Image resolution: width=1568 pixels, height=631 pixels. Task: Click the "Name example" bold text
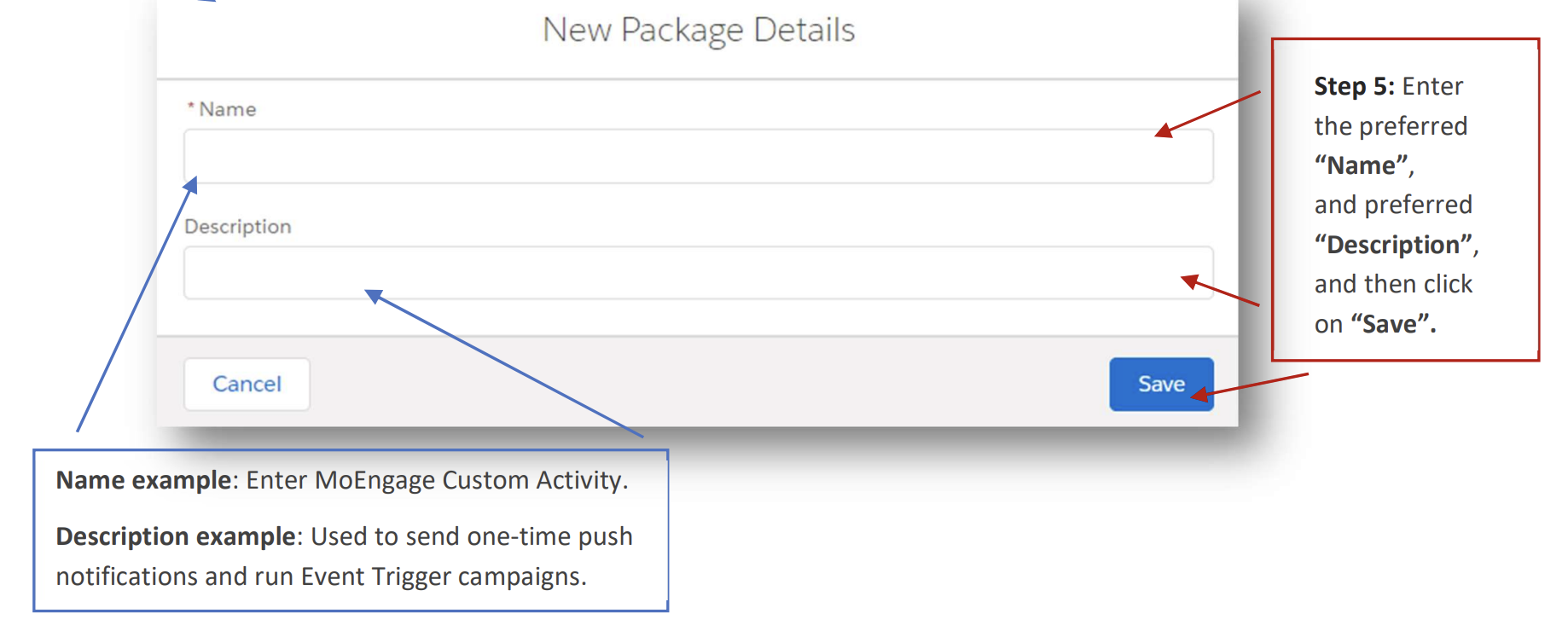pyautogui.click(x=143, y=480)
